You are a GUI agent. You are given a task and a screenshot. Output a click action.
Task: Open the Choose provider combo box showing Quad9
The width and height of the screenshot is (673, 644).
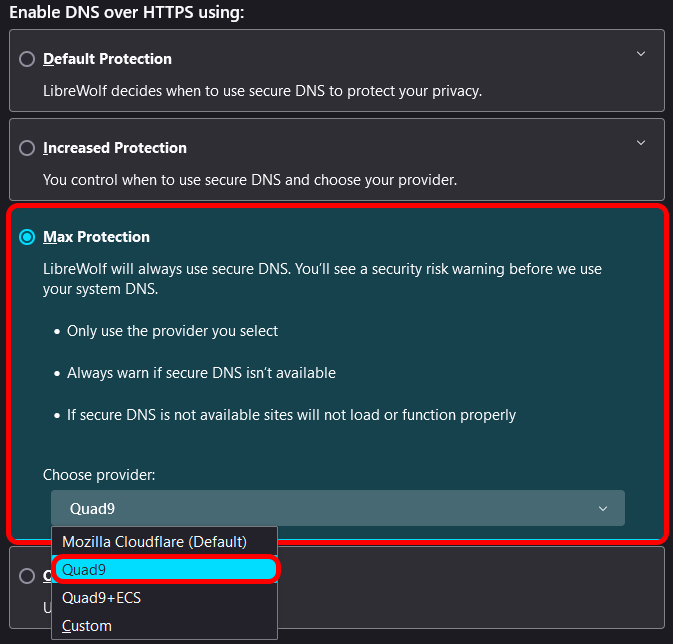(x=338, y=508)
